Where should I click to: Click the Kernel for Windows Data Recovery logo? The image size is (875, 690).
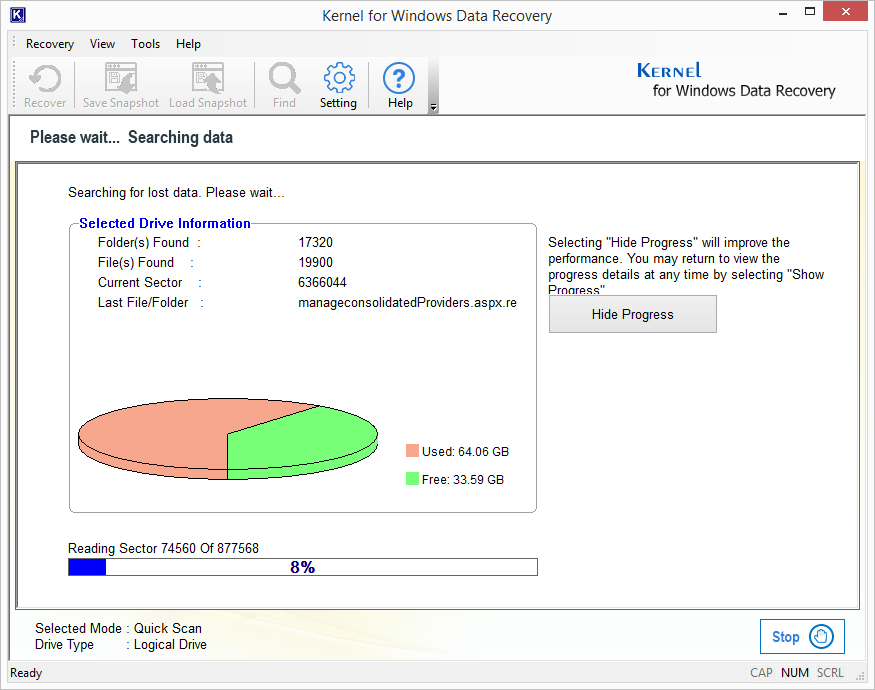coord(736,80)
